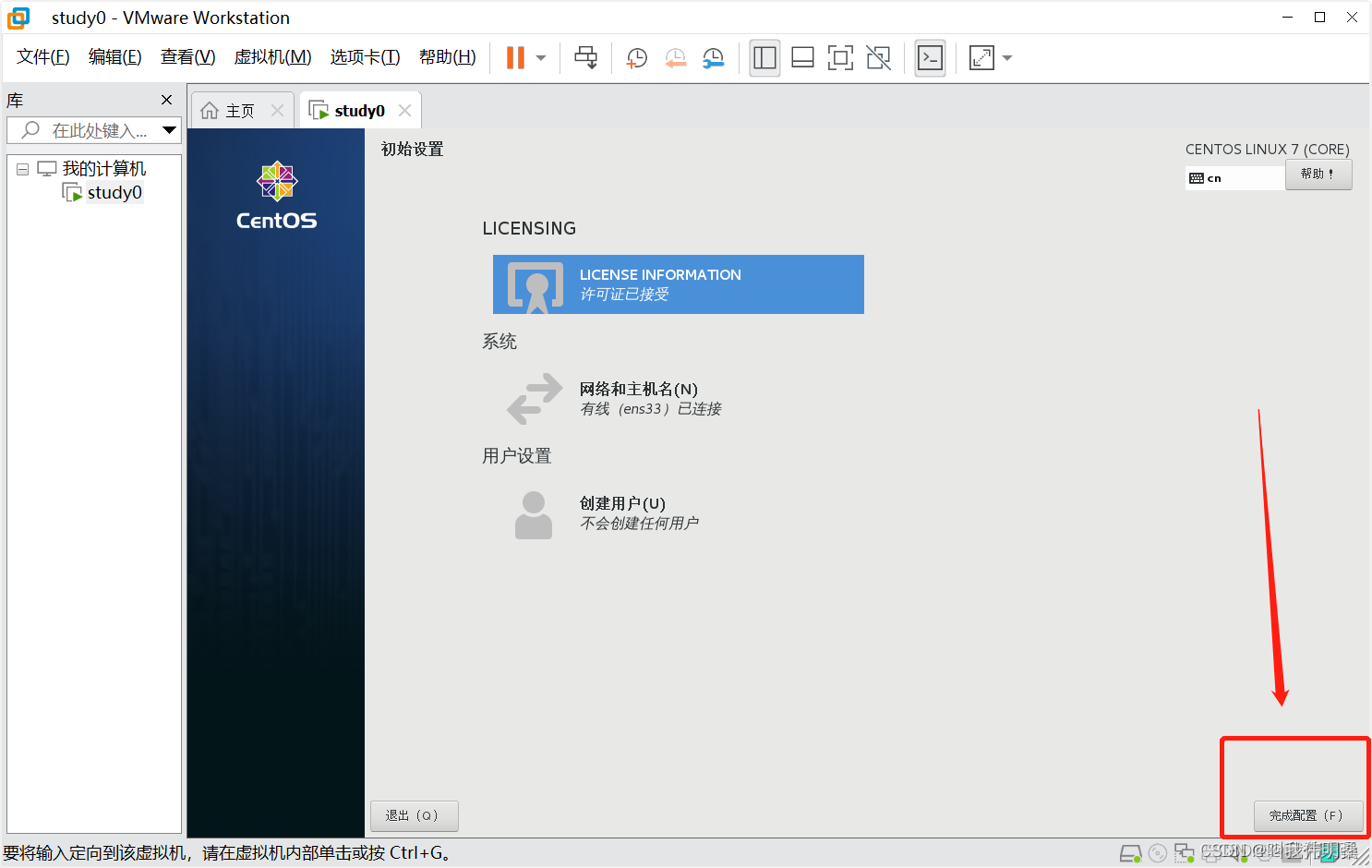Toggle the console view button

tap(930, 58)
